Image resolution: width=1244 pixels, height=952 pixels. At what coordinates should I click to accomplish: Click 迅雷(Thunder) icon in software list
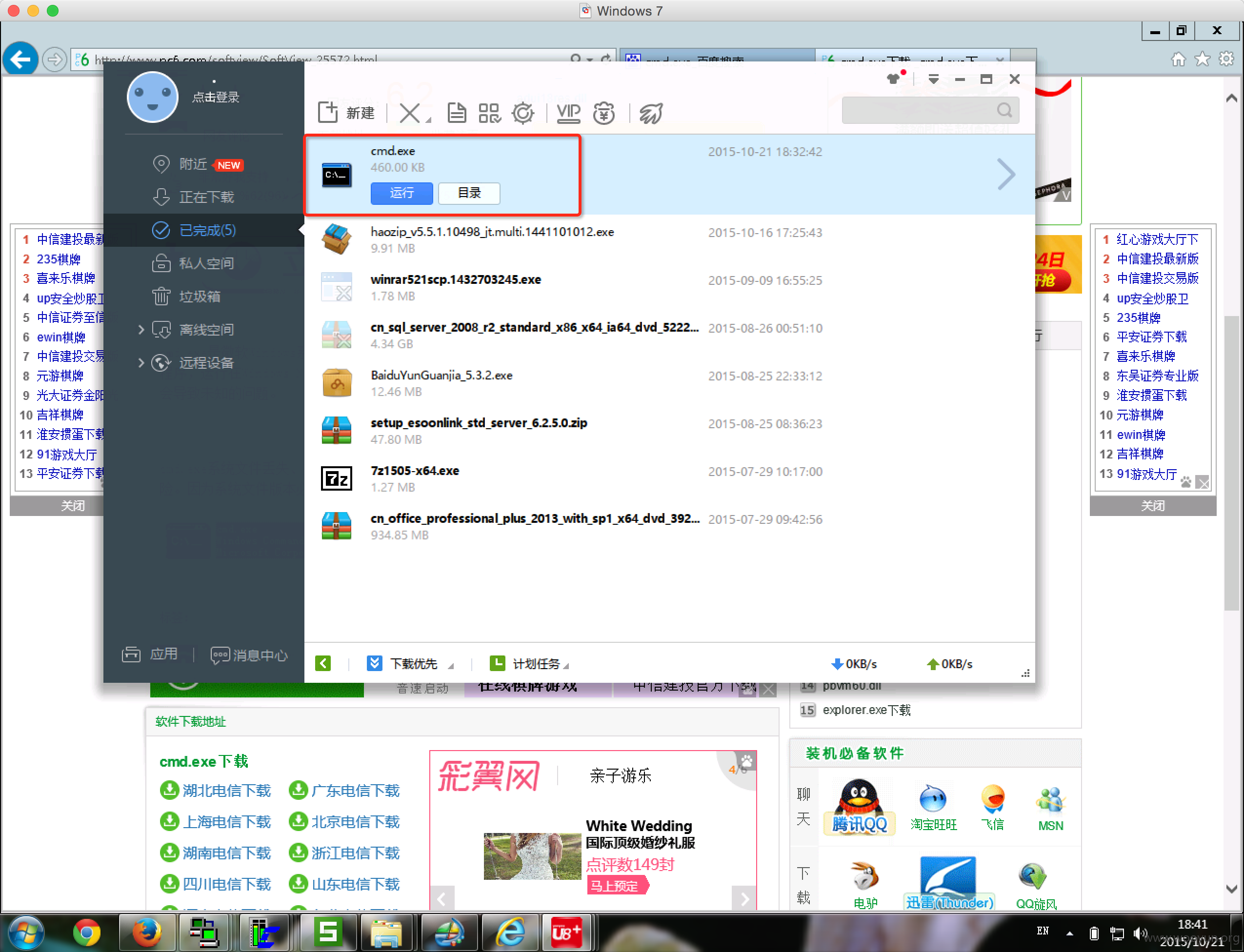tap(949, 883)
